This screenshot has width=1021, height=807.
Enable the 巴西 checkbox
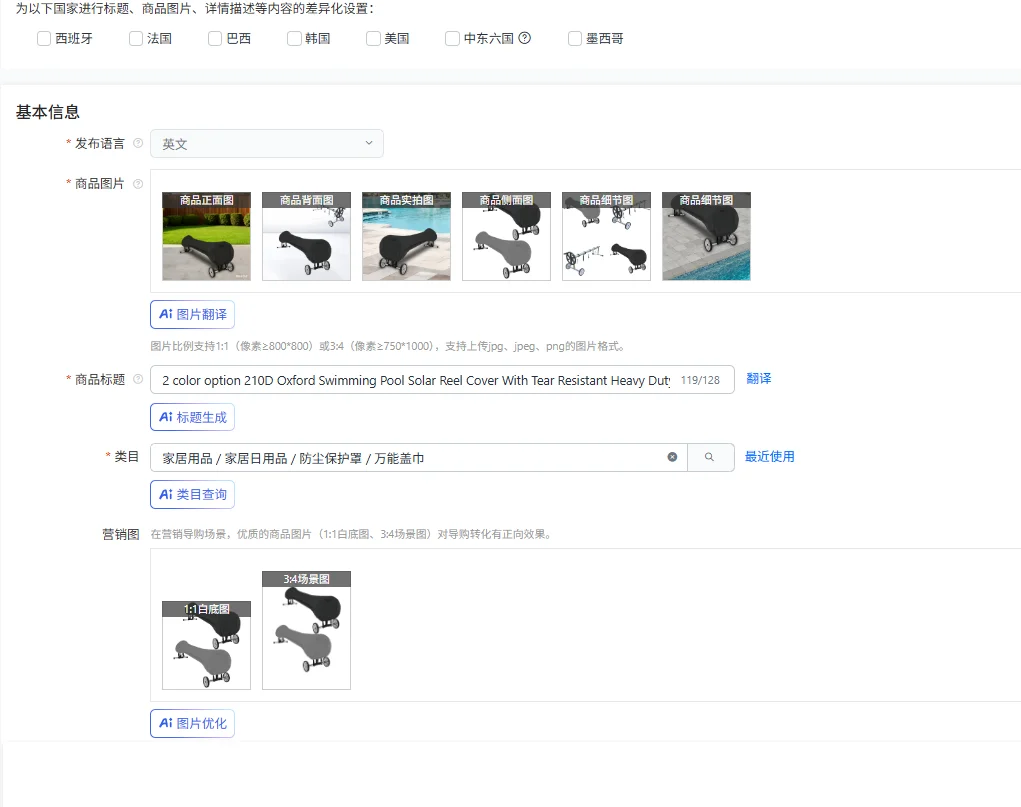[x=216, y=38]
